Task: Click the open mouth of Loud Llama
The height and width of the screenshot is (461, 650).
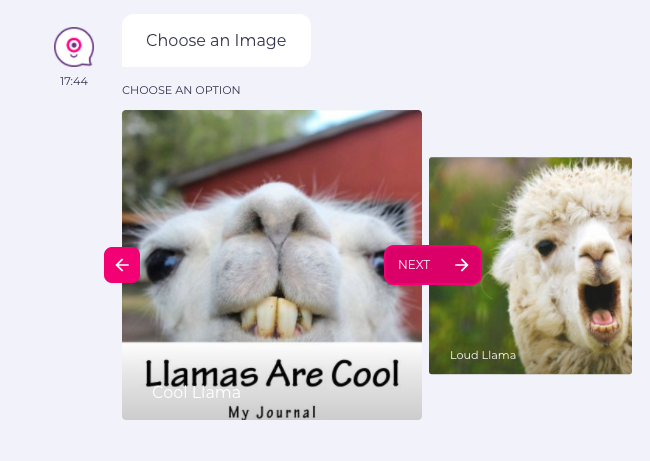Action: 601,306
